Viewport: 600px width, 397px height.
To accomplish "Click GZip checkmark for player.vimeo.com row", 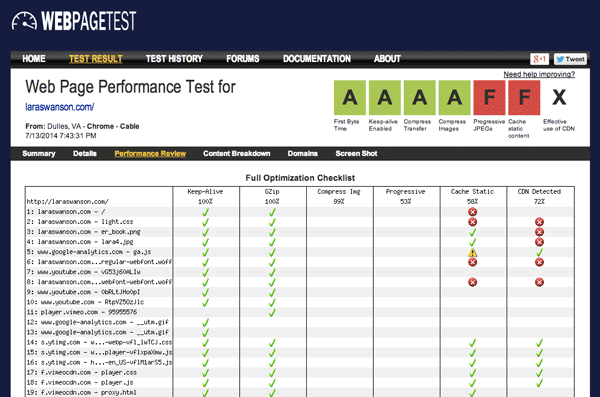I will pos(272,312).
